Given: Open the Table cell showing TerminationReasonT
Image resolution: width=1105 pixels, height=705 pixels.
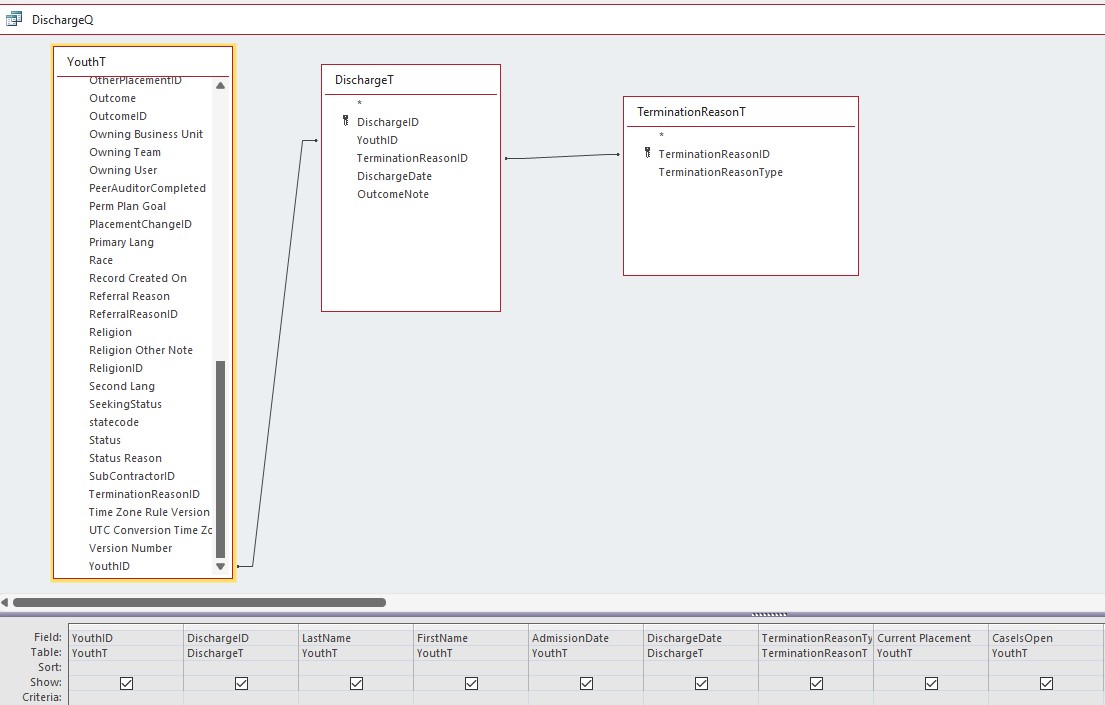Looking at the screenshot, I should coord(815,653).
